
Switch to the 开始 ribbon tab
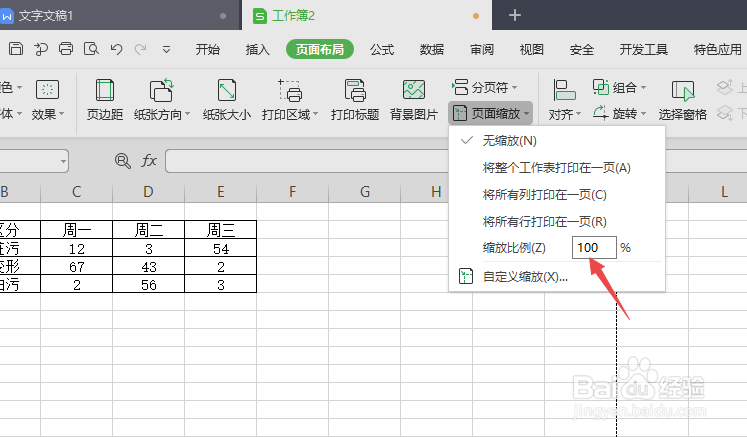pyautogui.click(x=208, y=50)
